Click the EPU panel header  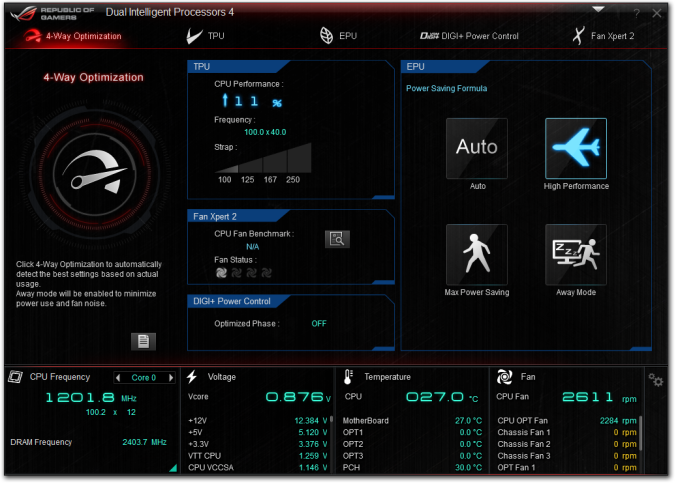click(x=445, y=67)
